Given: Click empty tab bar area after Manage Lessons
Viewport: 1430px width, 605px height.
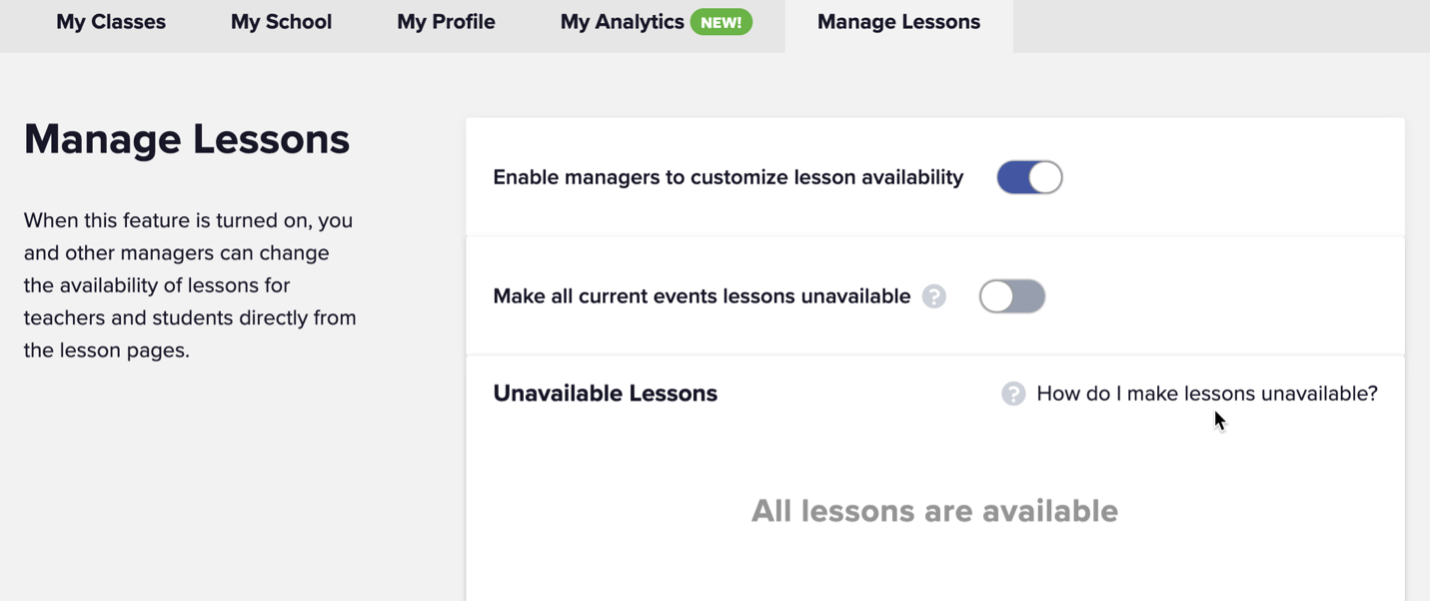Looking at the screenshot, I should tap(1221, 26).
